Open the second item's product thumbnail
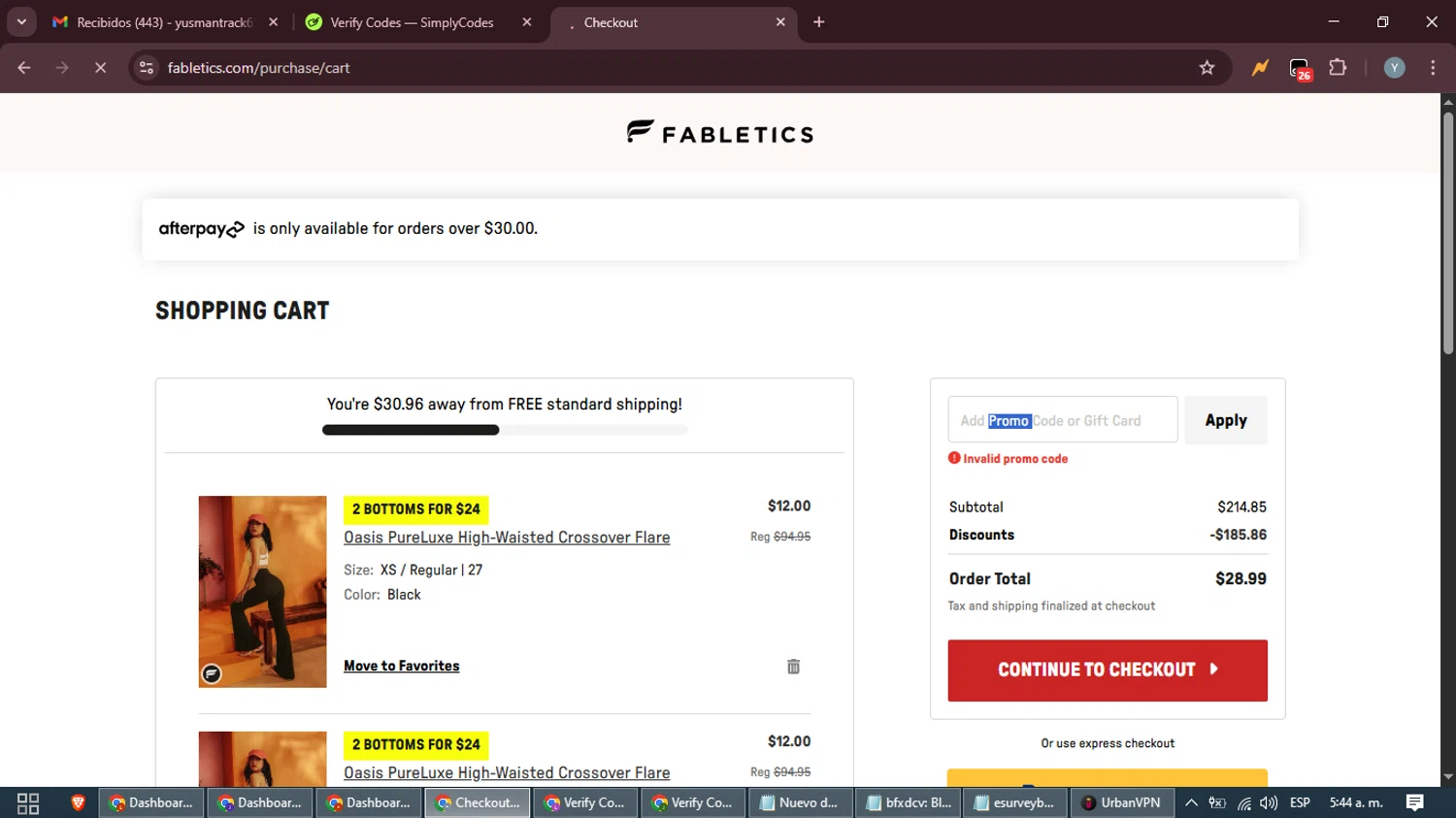1456x818 pixels. point(263,759)
